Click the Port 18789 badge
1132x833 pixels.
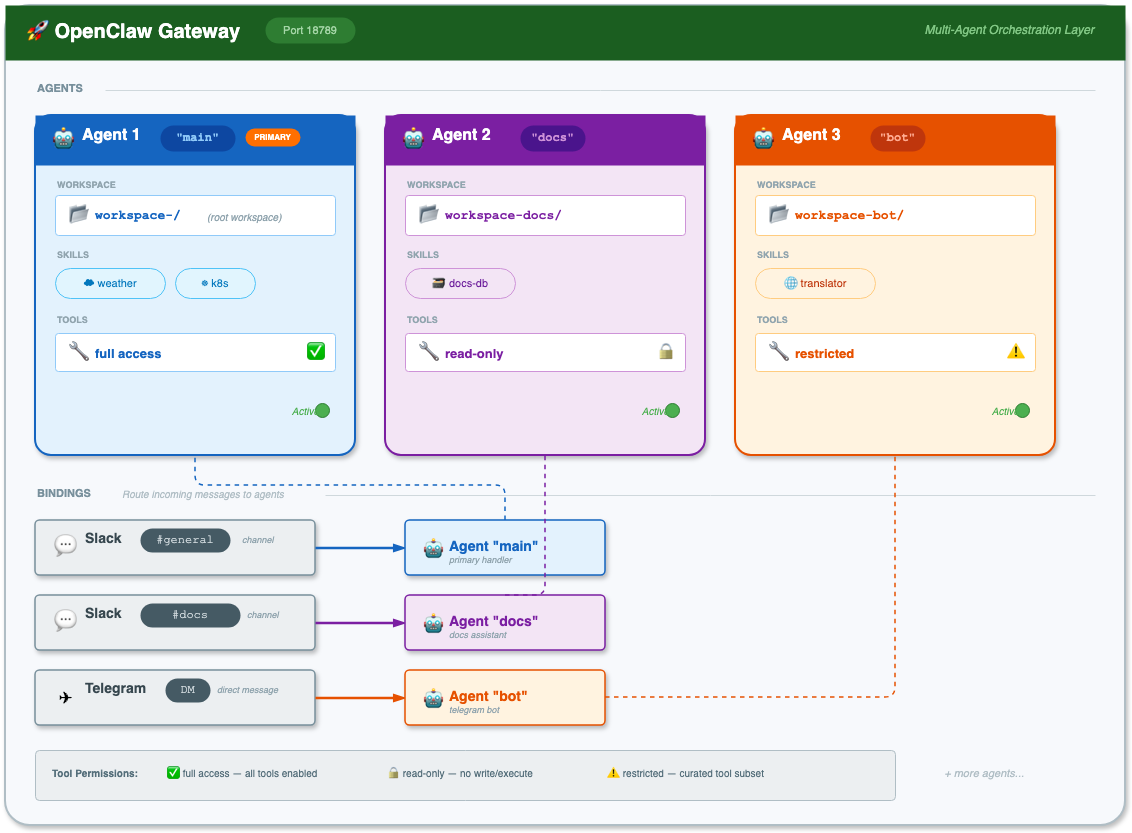pos(310,30)
